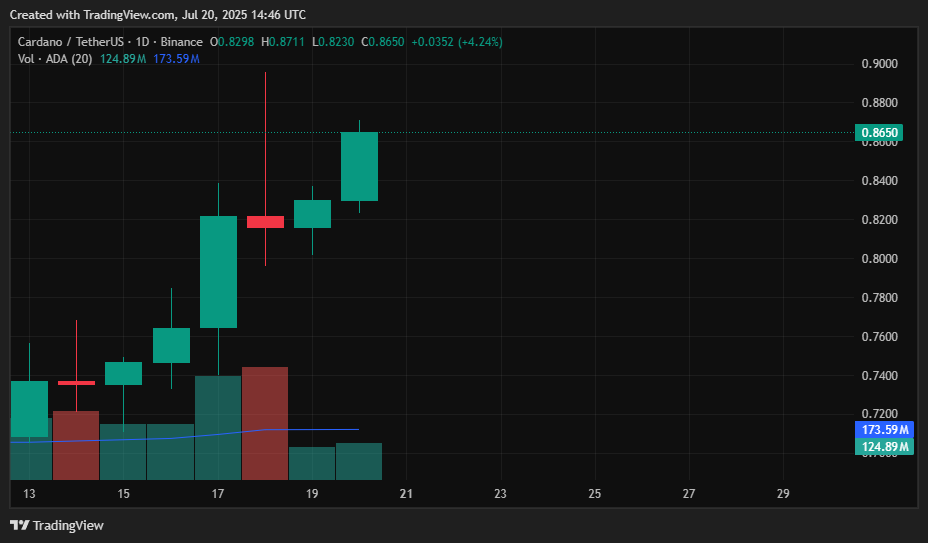Select the Vol · ADA (20) indicator label
This screenshot has width=928, height=543.
(55, 59)
